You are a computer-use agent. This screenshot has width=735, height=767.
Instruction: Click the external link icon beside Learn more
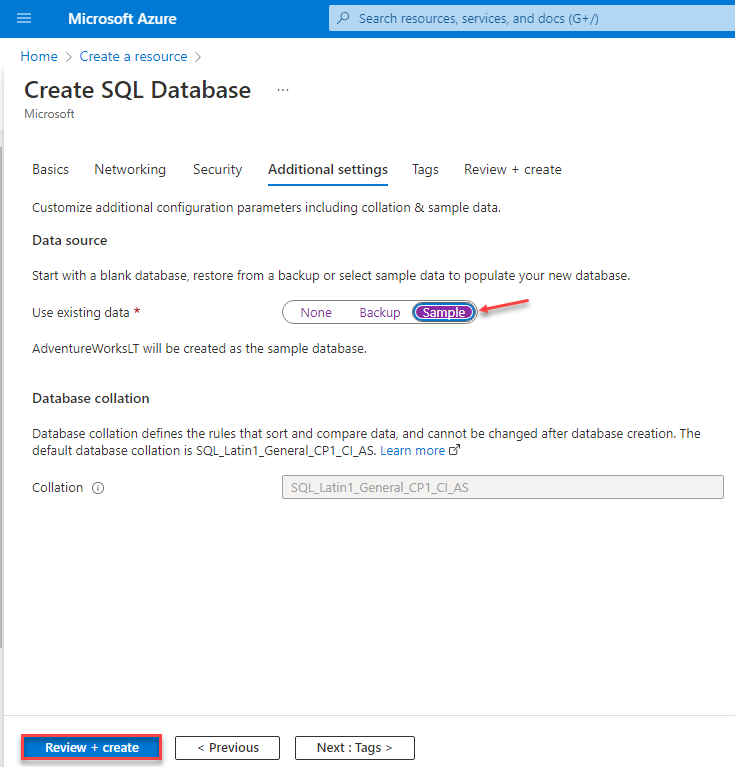click(454, 450)
